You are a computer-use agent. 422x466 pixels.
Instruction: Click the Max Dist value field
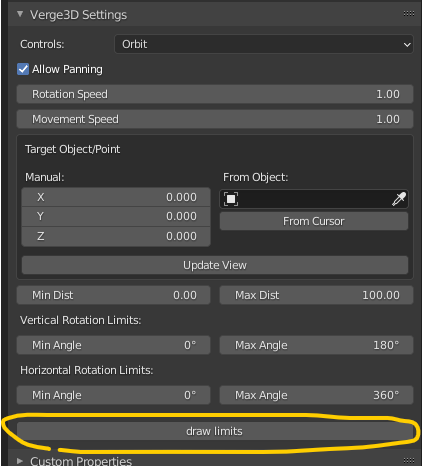316,295
